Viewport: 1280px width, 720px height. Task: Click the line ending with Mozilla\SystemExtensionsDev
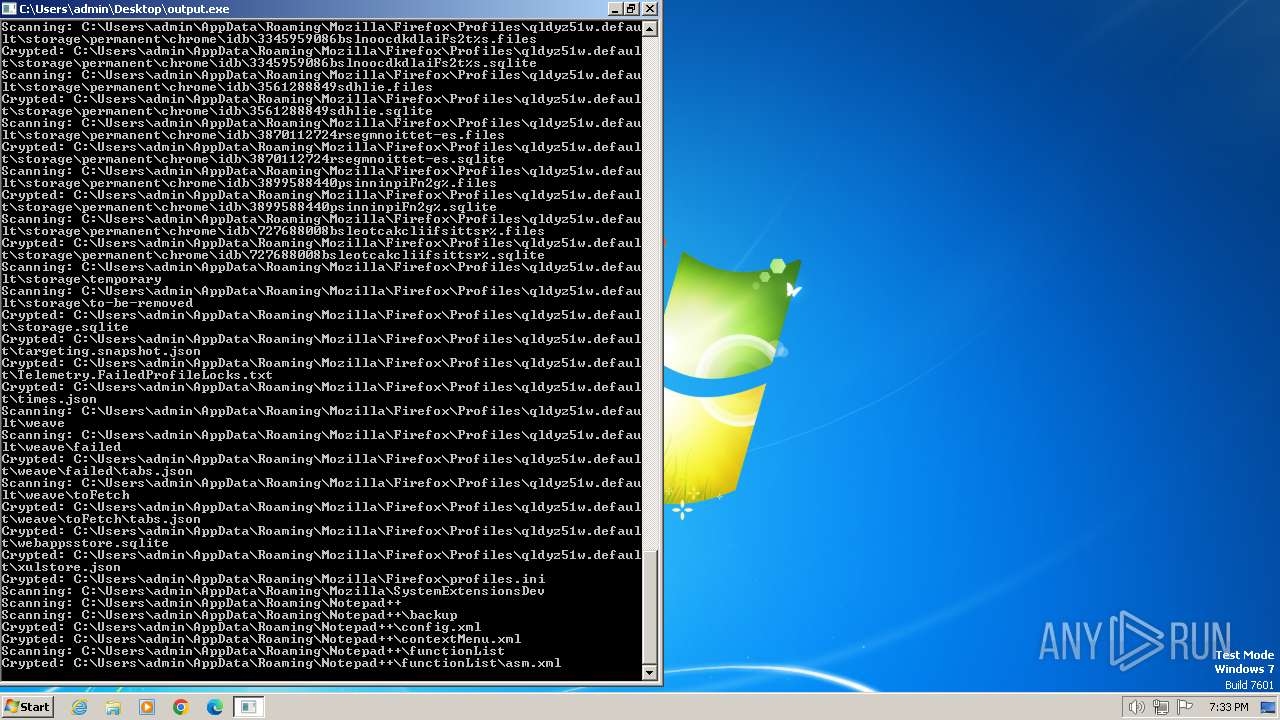click(273, 591)
